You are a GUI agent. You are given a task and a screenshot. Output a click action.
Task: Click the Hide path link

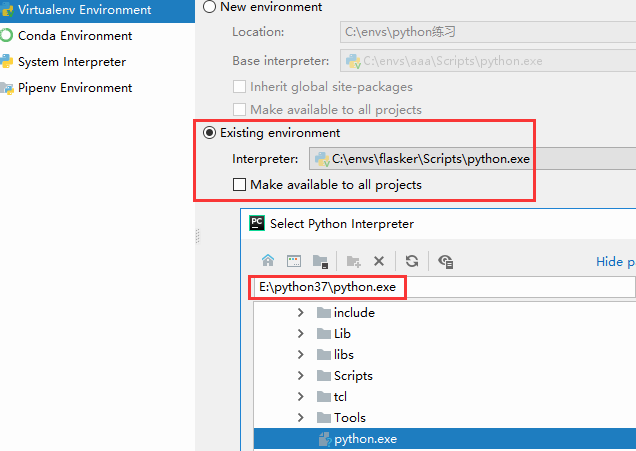pos(614,262)
